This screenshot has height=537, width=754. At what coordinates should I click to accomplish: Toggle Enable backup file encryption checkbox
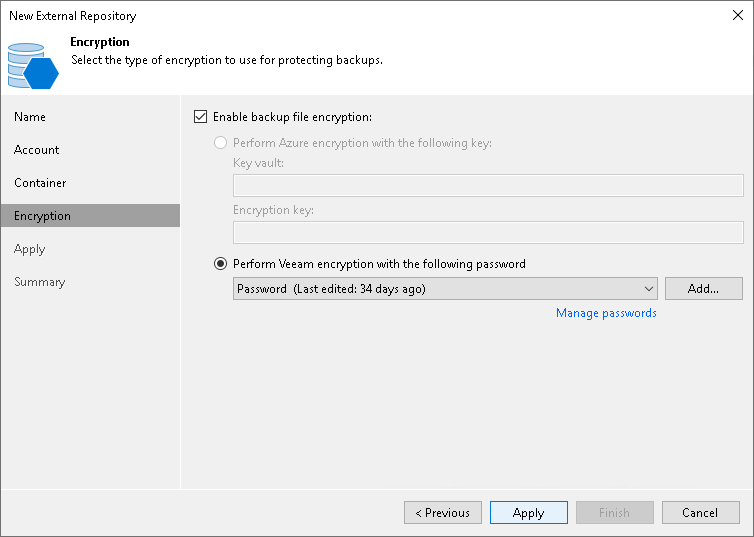pos(200,117)
